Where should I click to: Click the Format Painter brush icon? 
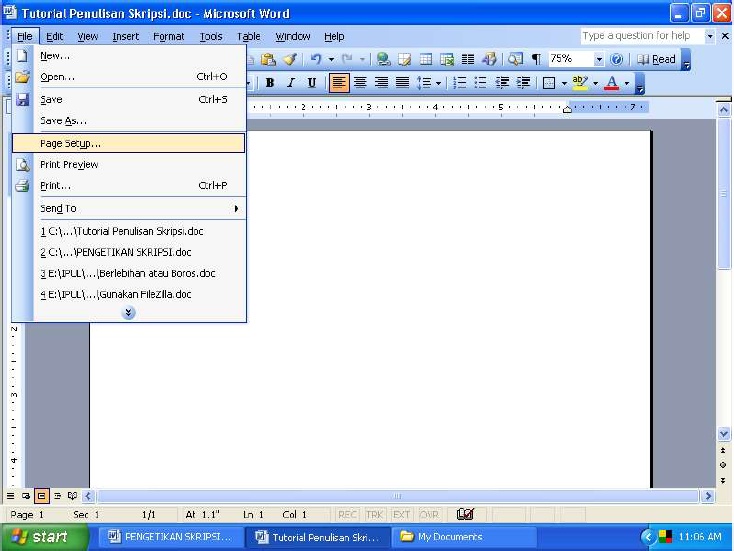coord(290,59)
